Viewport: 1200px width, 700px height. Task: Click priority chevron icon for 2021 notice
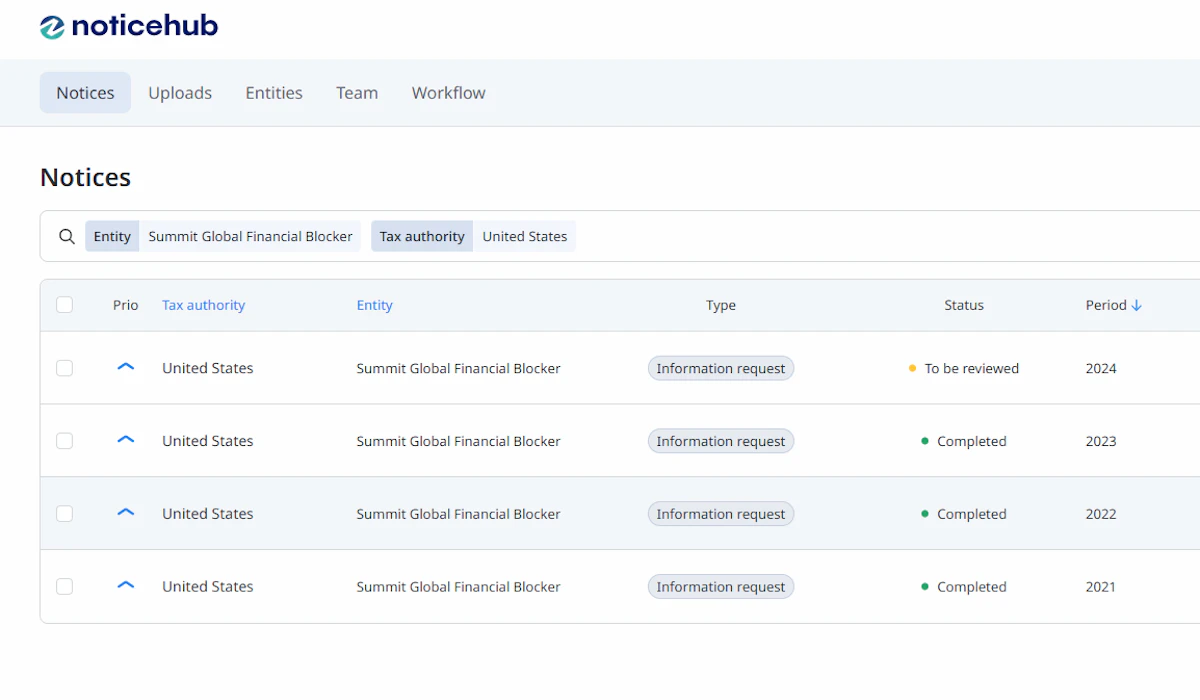click(x=125, y=586)
